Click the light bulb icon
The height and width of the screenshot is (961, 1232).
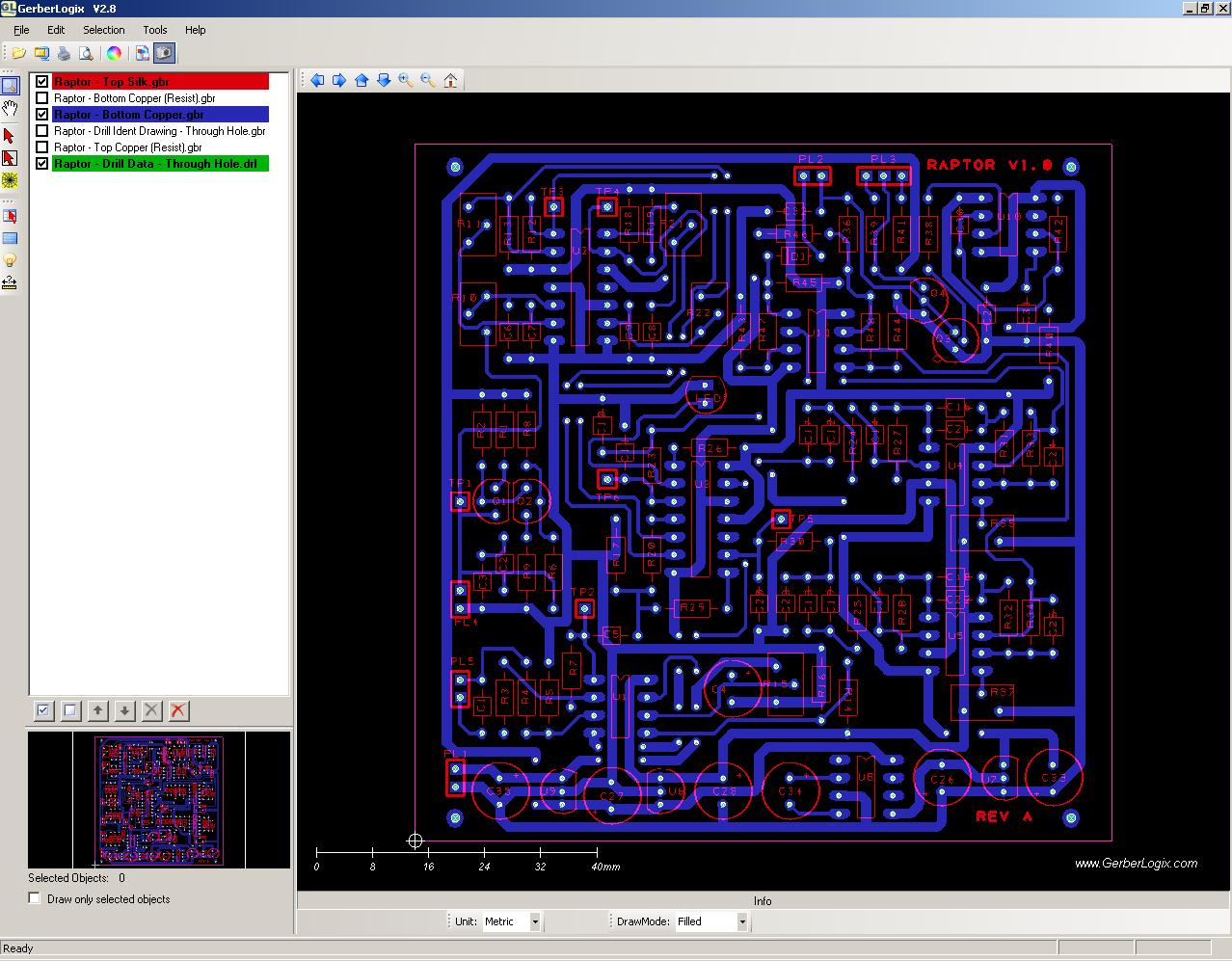coord(10,260)
